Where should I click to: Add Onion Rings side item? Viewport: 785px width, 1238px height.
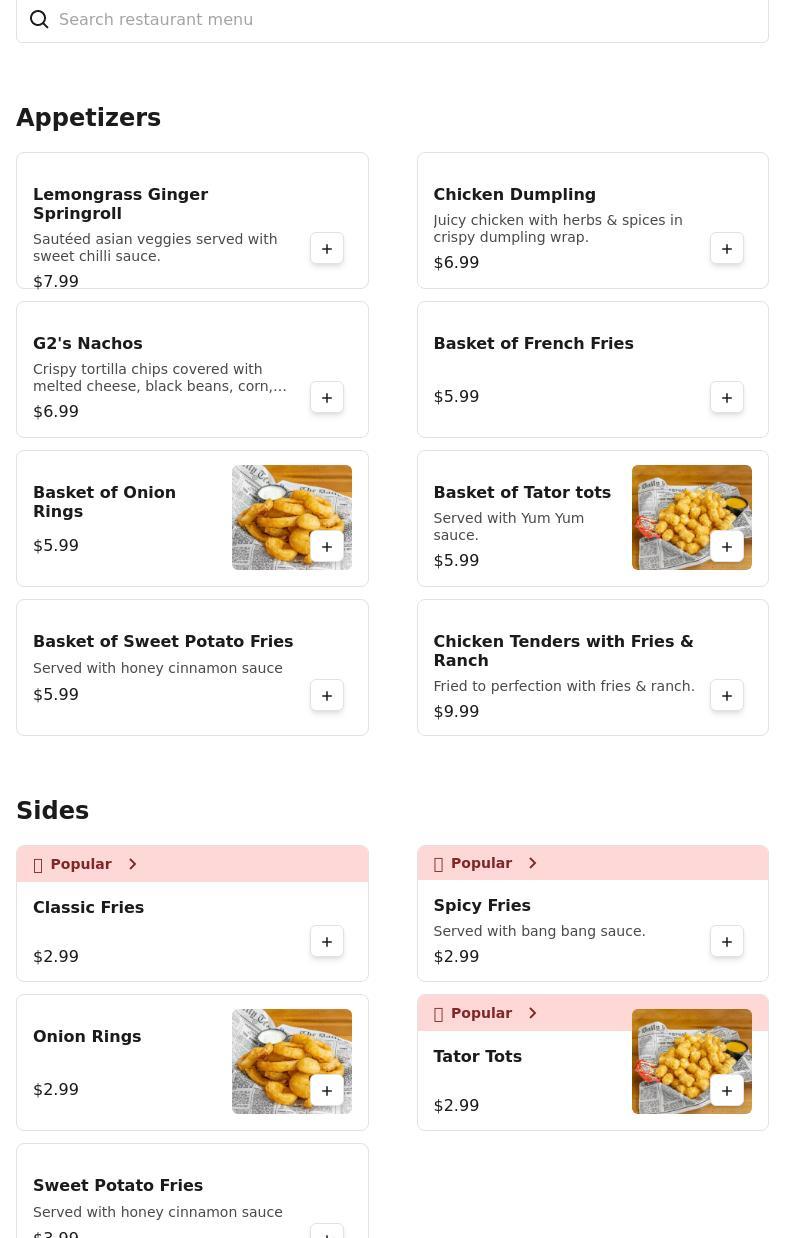[327, 1091]
